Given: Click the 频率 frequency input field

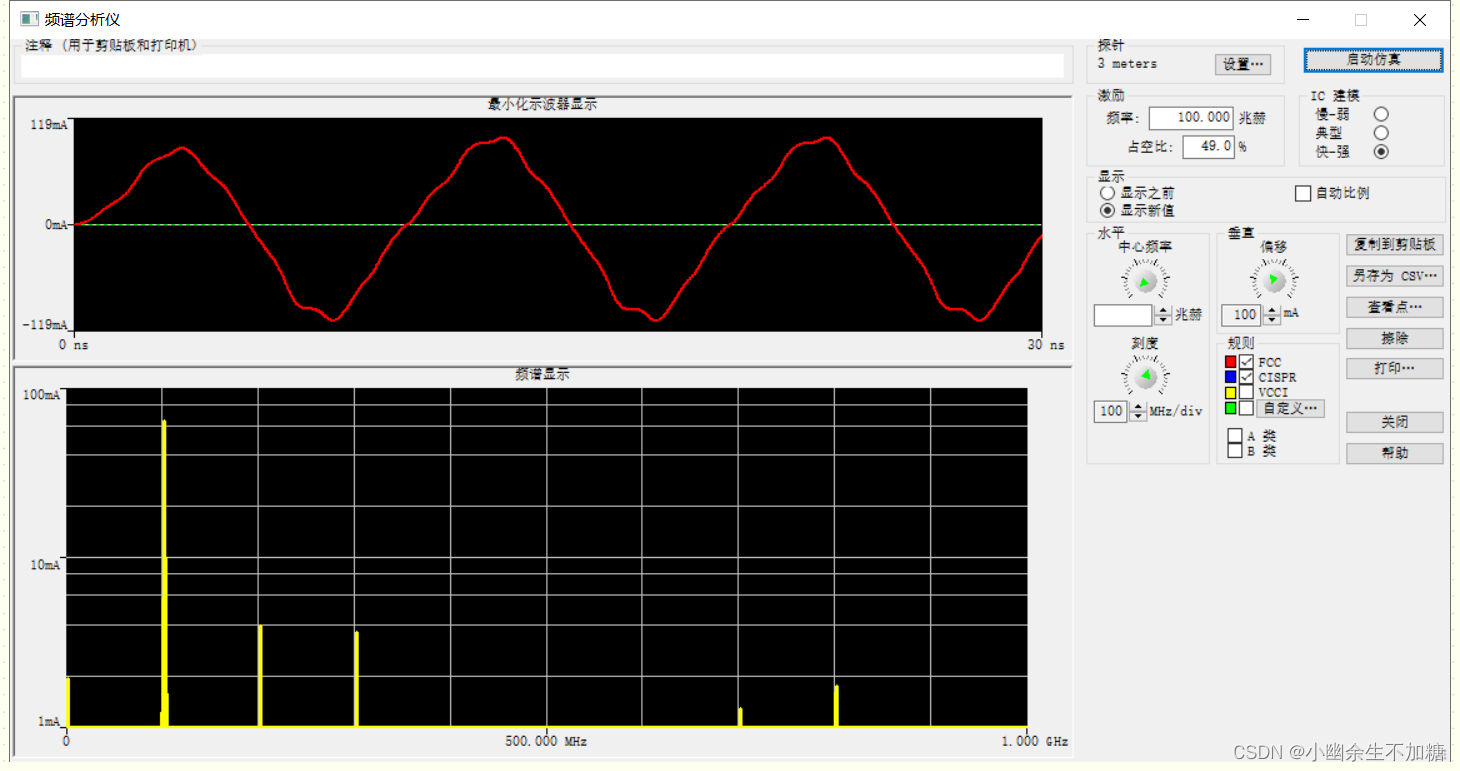Looking at the screenshot, I should pyautogui.click(x=1191, y=118).
